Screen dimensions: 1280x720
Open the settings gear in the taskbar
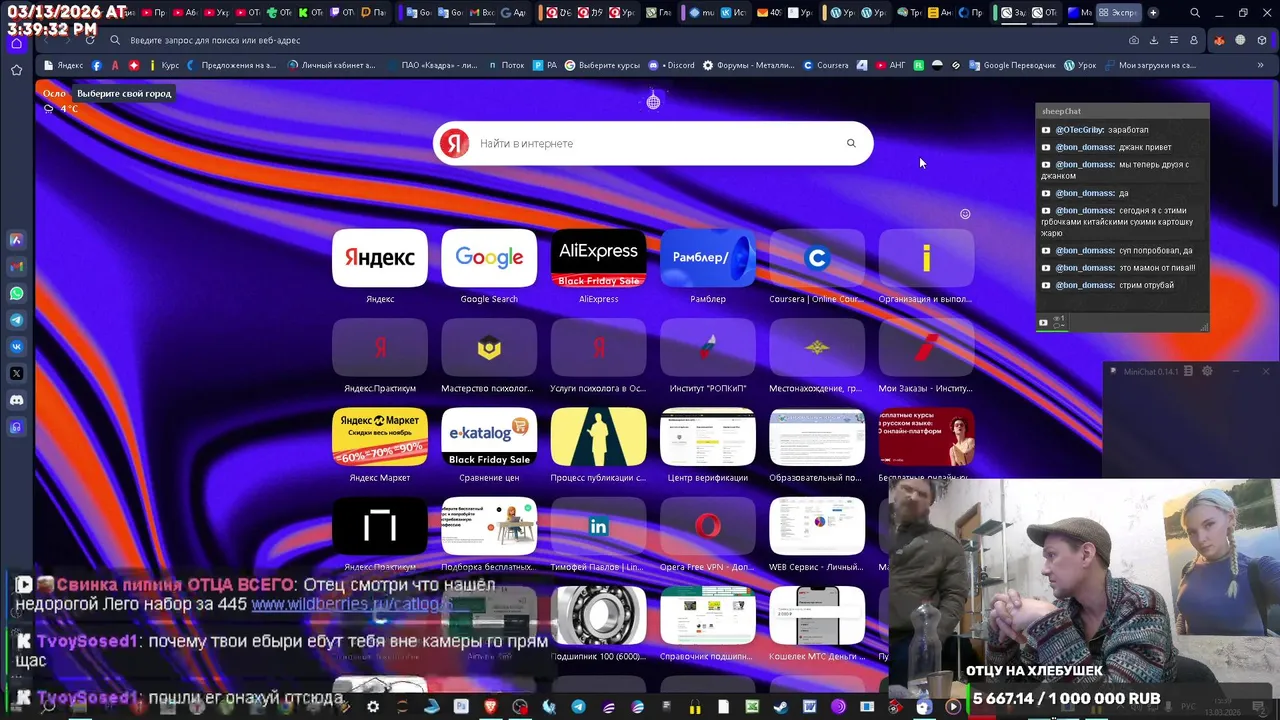[373, 707]
